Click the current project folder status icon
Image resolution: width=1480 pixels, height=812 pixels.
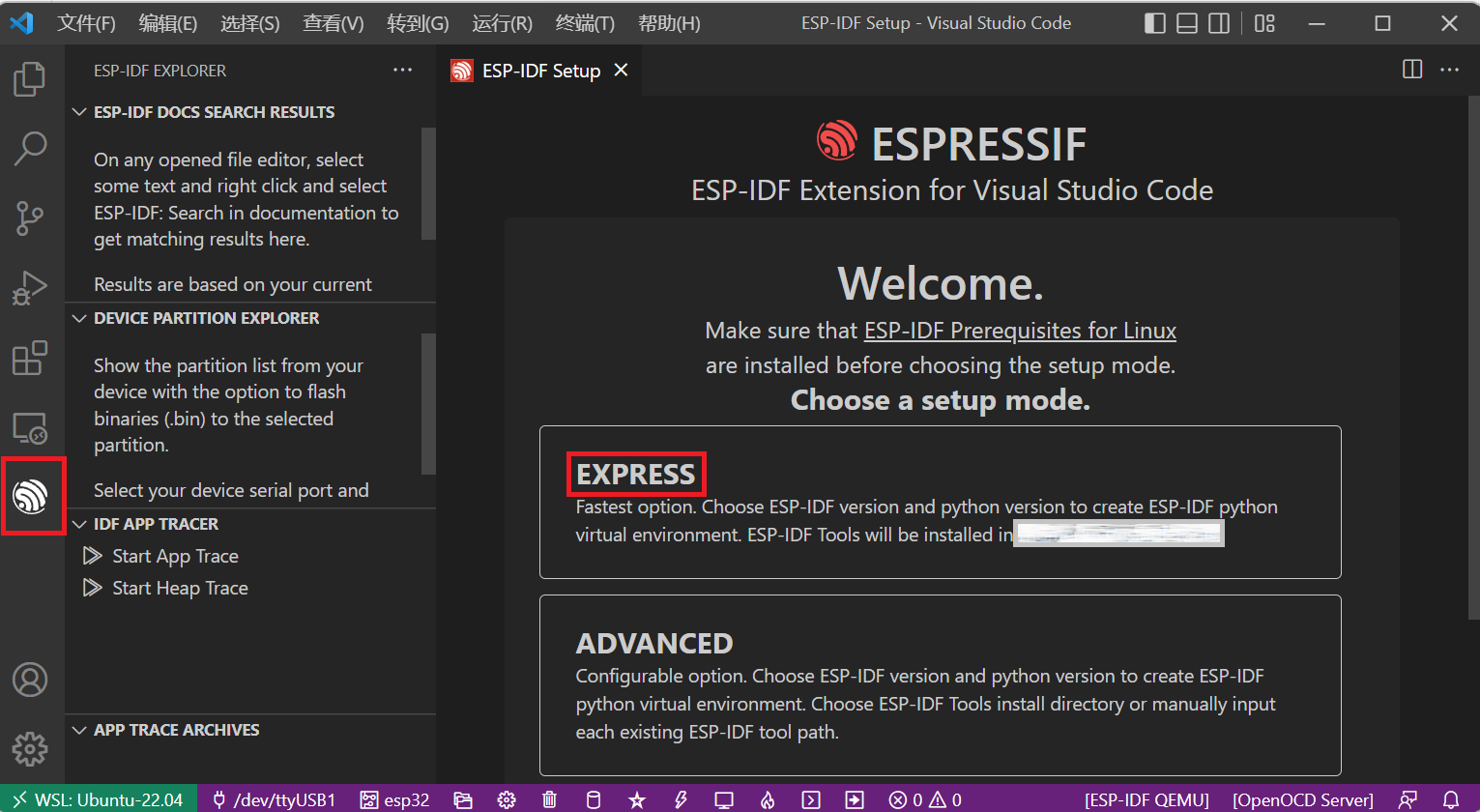point(463,799)
